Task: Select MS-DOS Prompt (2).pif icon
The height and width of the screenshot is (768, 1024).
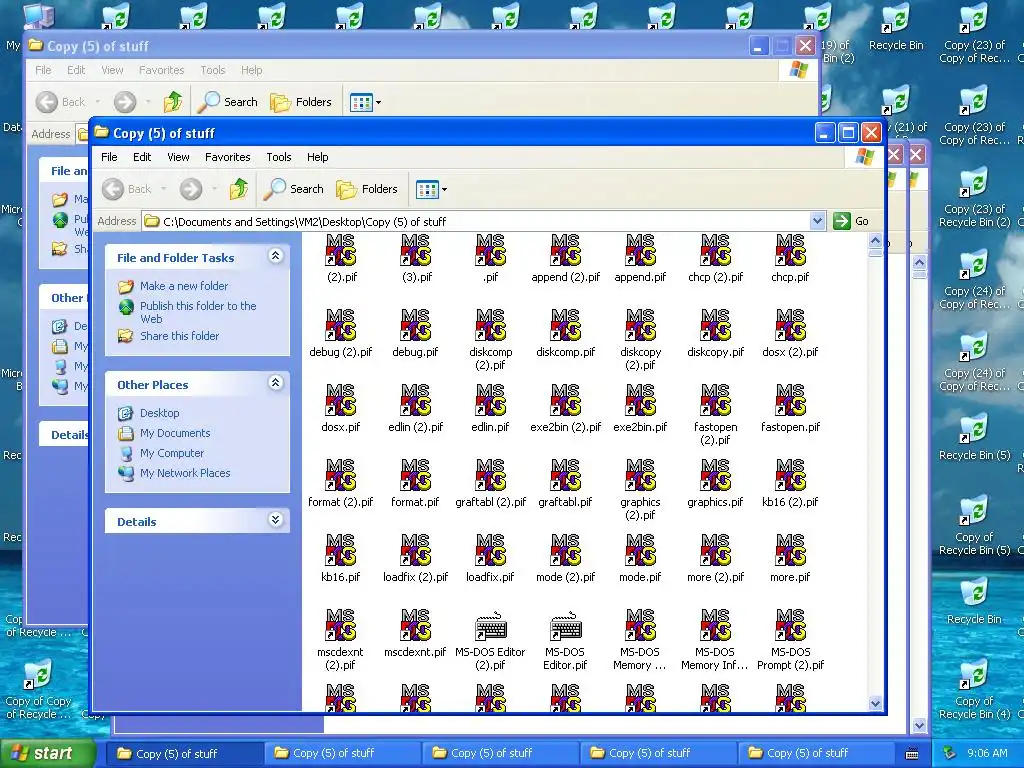Action: (x=790, y=626)
